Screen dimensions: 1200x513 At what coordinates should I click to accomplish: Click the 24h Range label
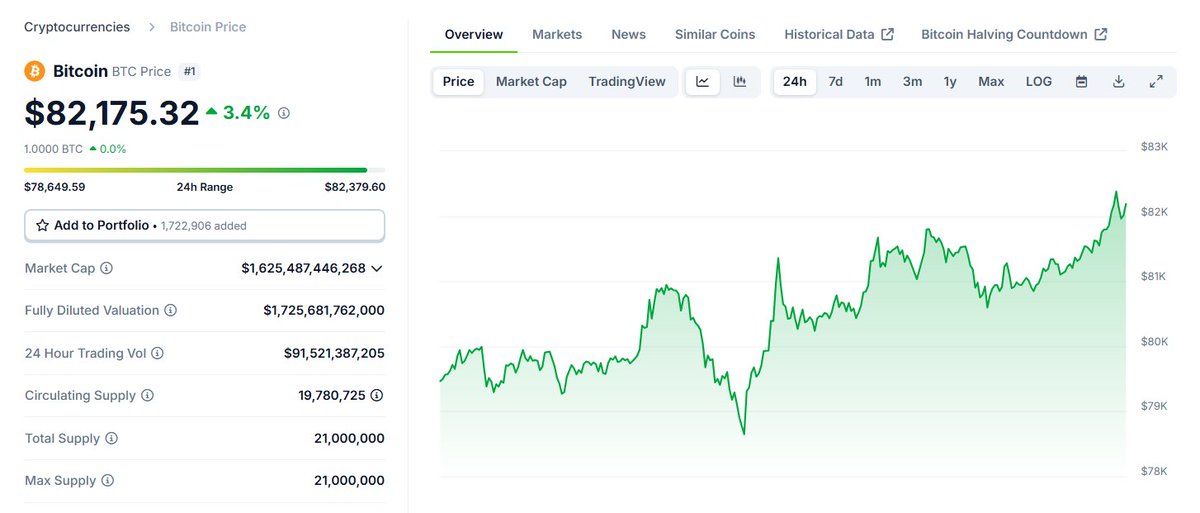[205, 187]
